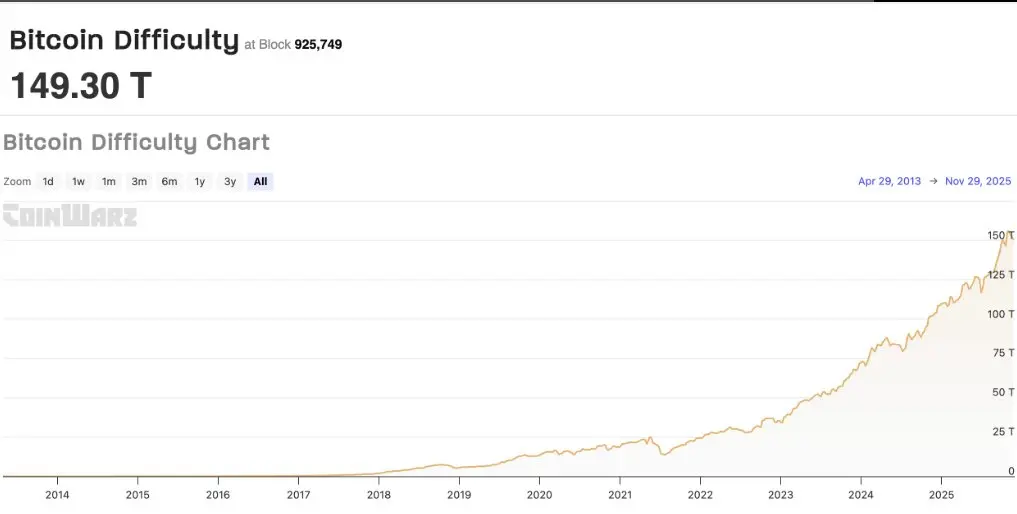This screenshot has height=514, width=1017.
Task: Click the 2025 x-axis label
Action: click(940, 495)
